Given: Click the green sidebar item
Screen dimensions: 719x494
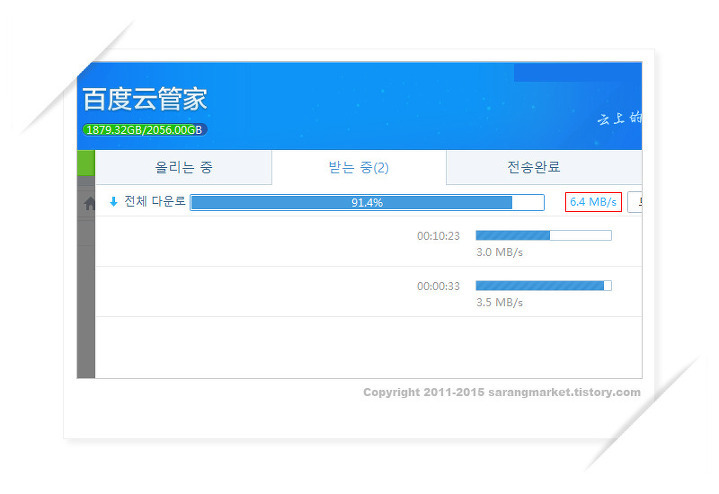Looking at the screenshot, I should pos(86,163).
